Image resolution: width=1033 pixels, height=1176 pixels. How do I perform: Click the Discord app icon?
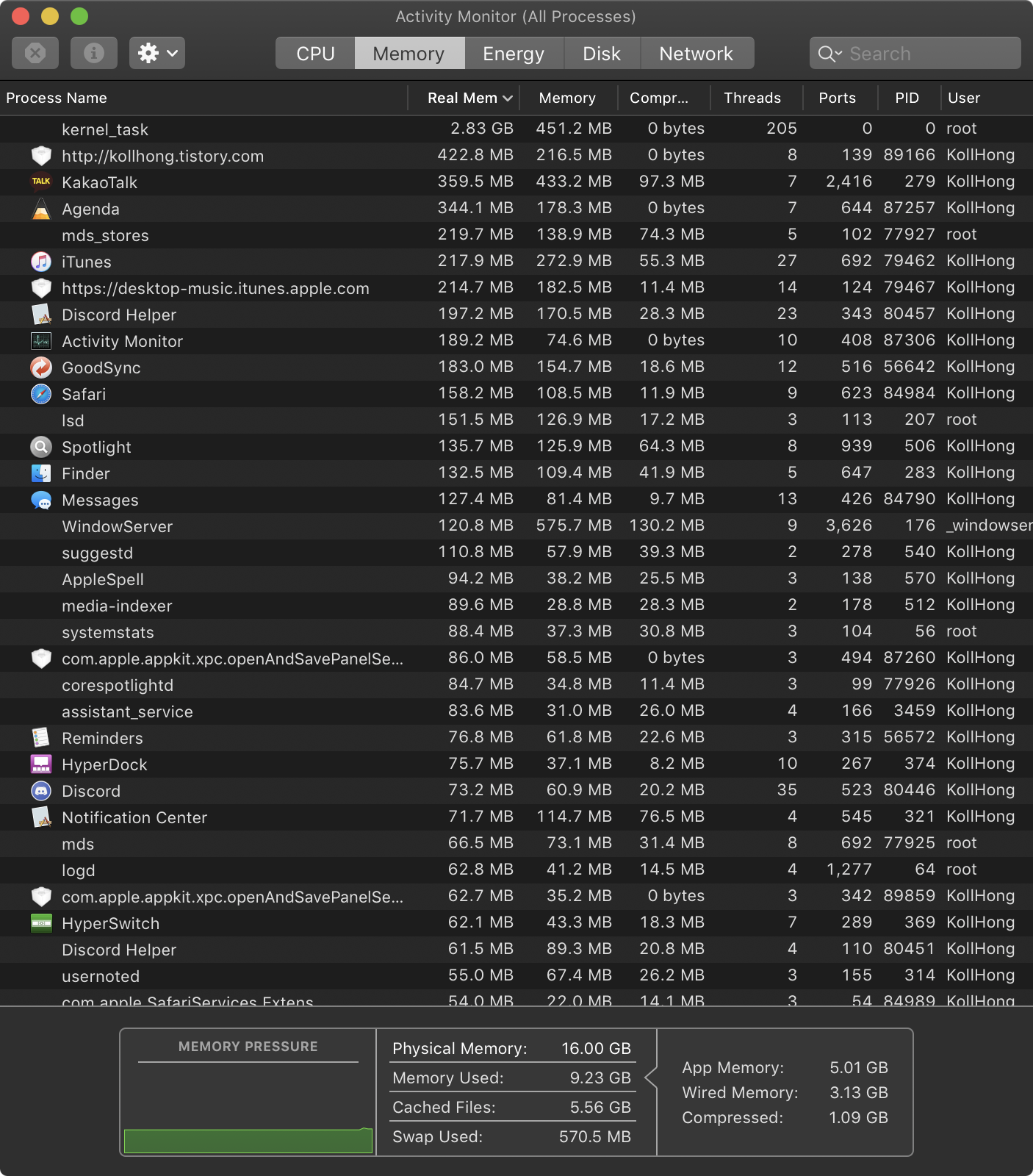click(x=41, y=791)
